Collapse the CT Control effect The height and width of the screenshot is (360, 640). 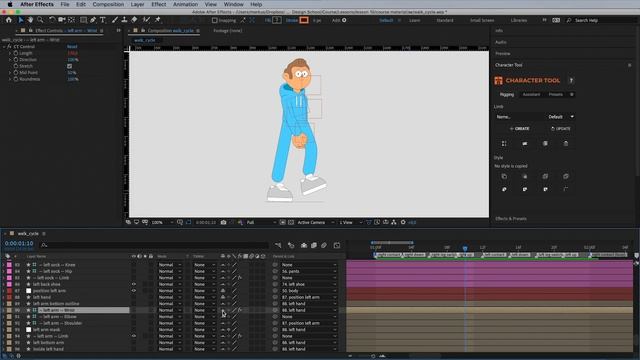point(4,47)
